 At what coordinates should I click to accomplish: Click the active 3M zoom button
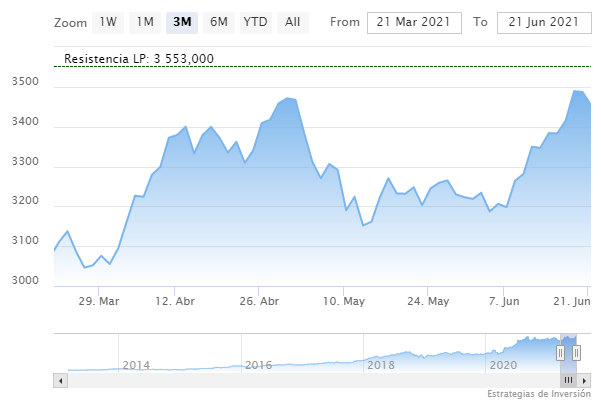(x=182, y=22)
